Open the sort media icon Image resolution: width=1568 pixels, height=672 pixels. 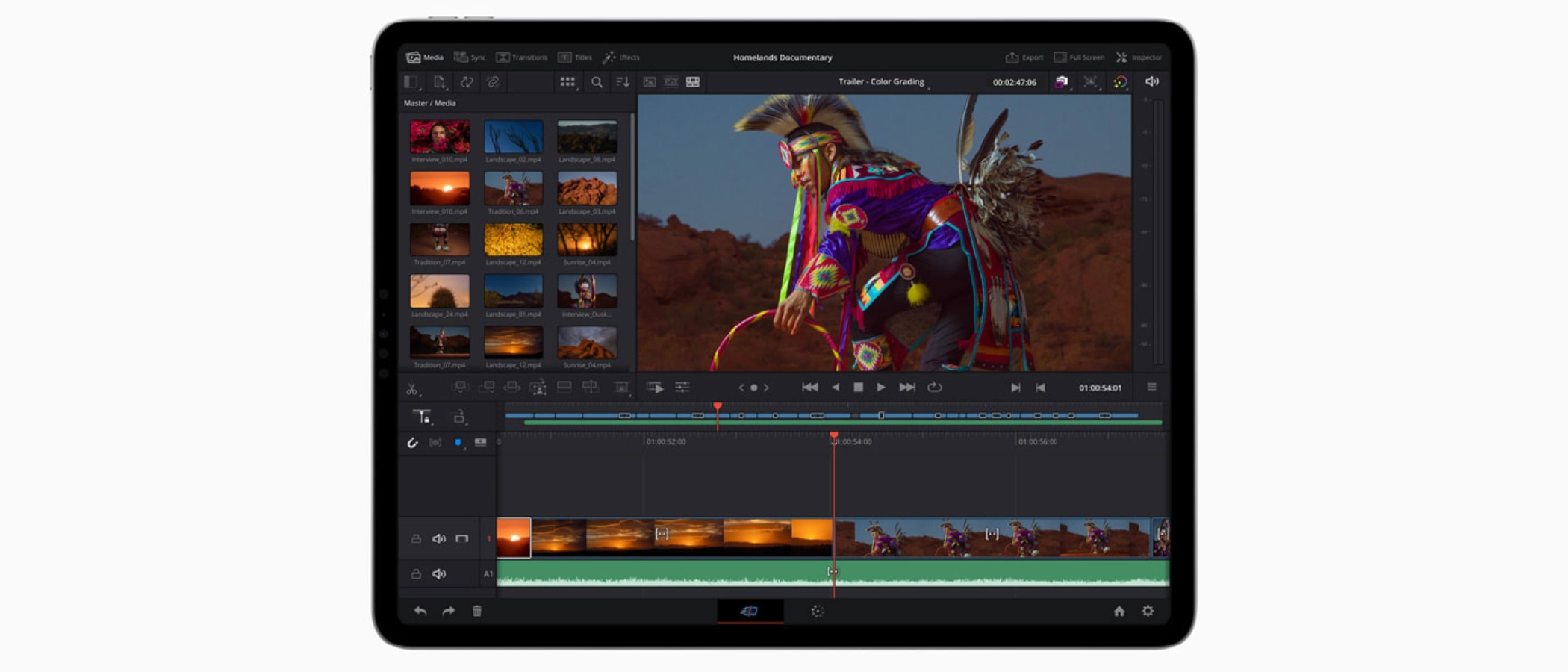point(622,82)
